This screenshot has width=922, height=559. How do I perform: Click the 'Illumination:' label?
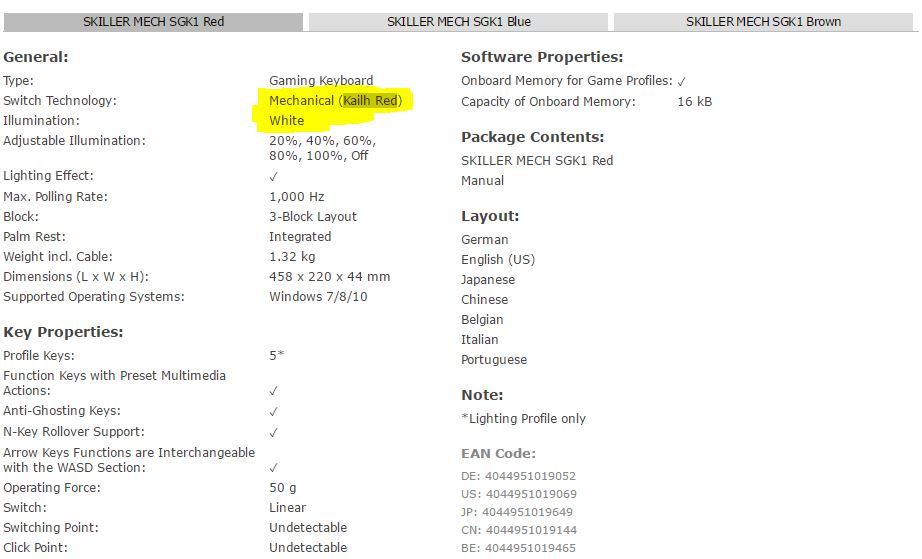[x=41, y=120]
